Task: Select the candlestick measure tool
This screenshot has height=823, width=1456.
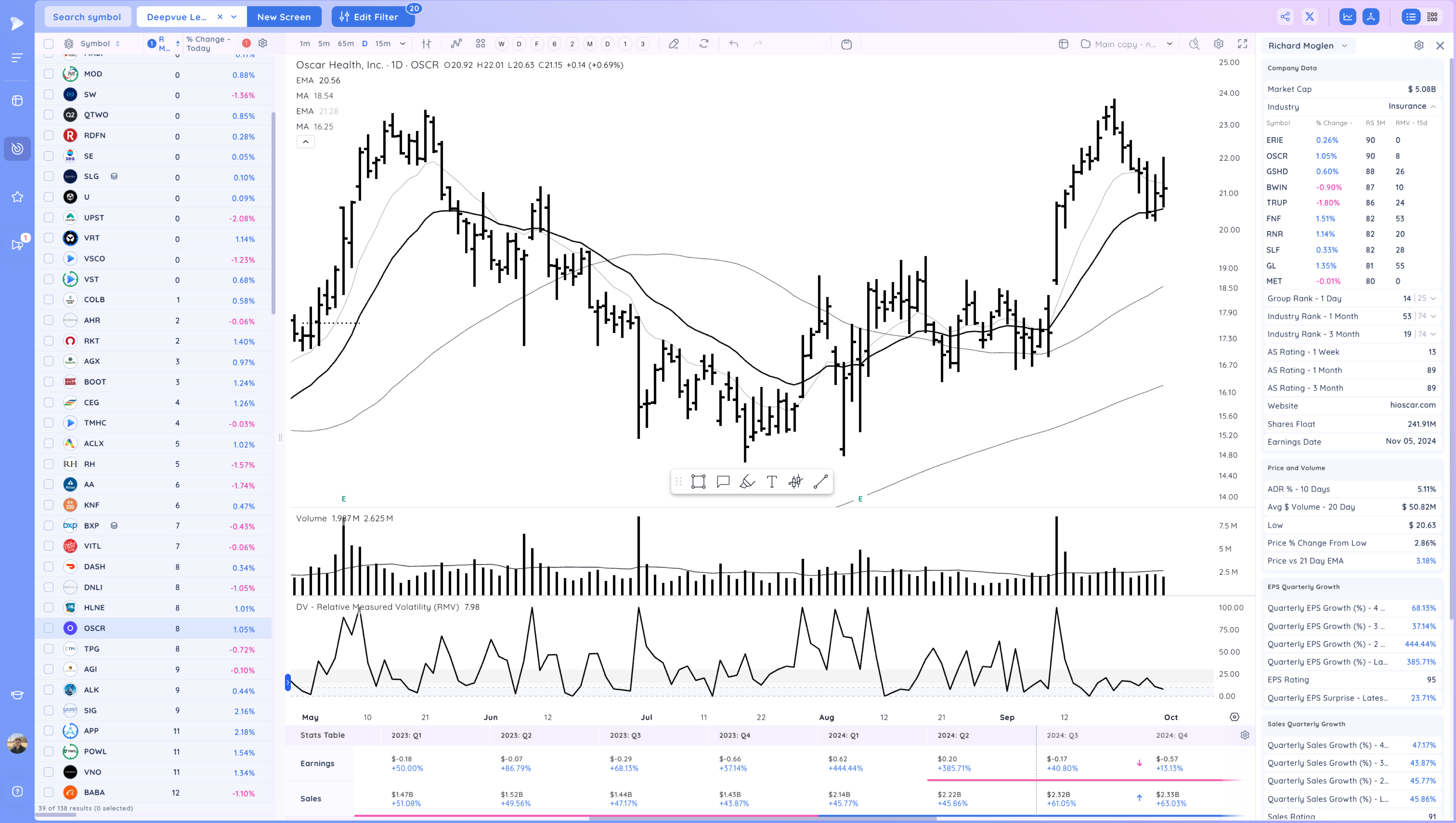Action: 796,482
